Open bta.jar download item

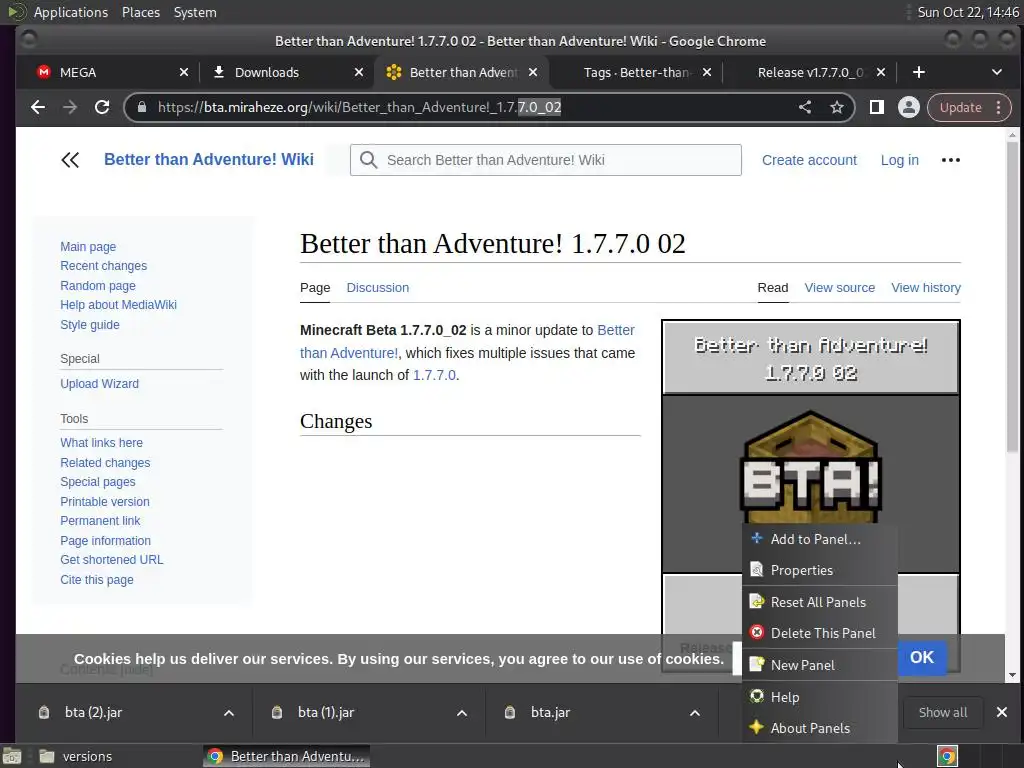[550, 712]
